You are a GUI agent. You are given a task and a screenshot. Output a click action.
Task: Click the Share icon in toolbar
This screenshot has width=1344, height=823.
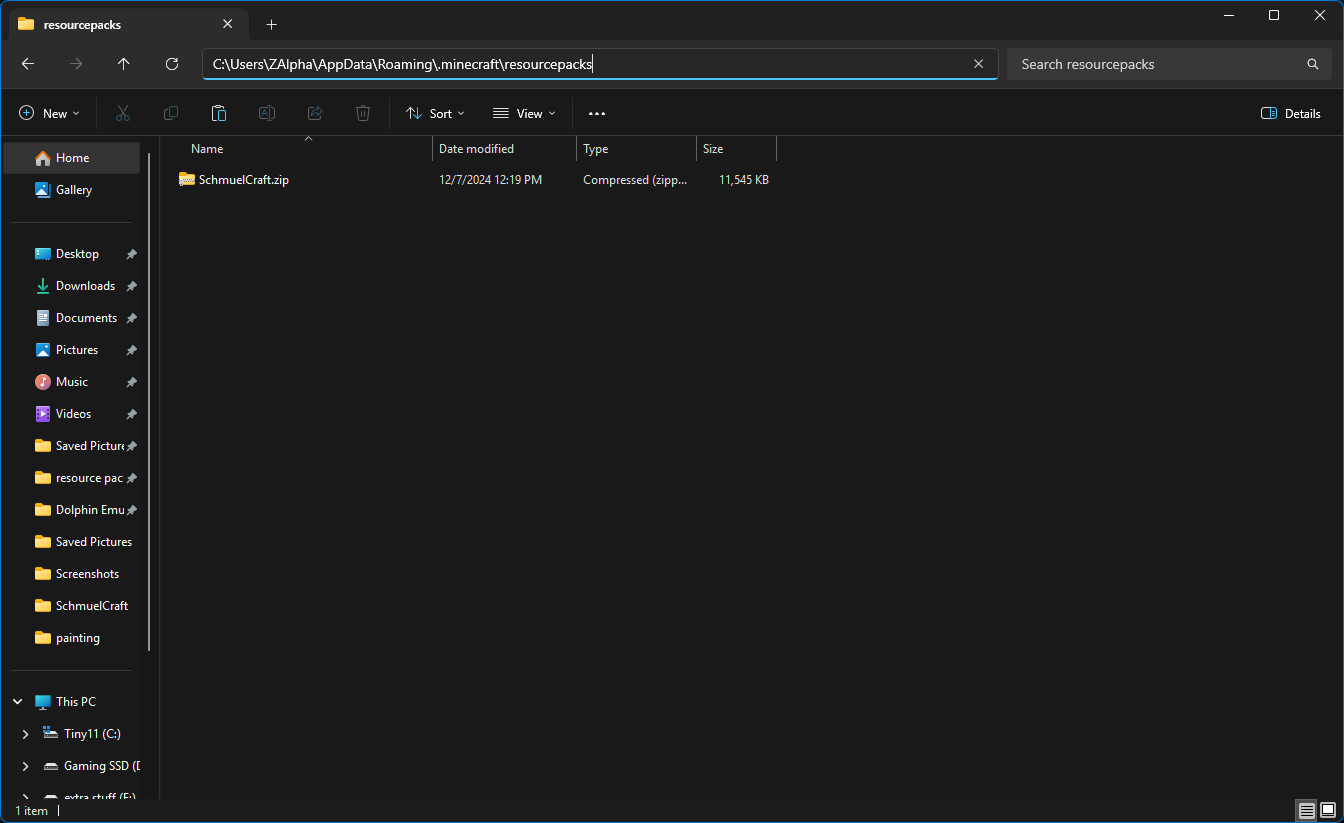[315, 114]
